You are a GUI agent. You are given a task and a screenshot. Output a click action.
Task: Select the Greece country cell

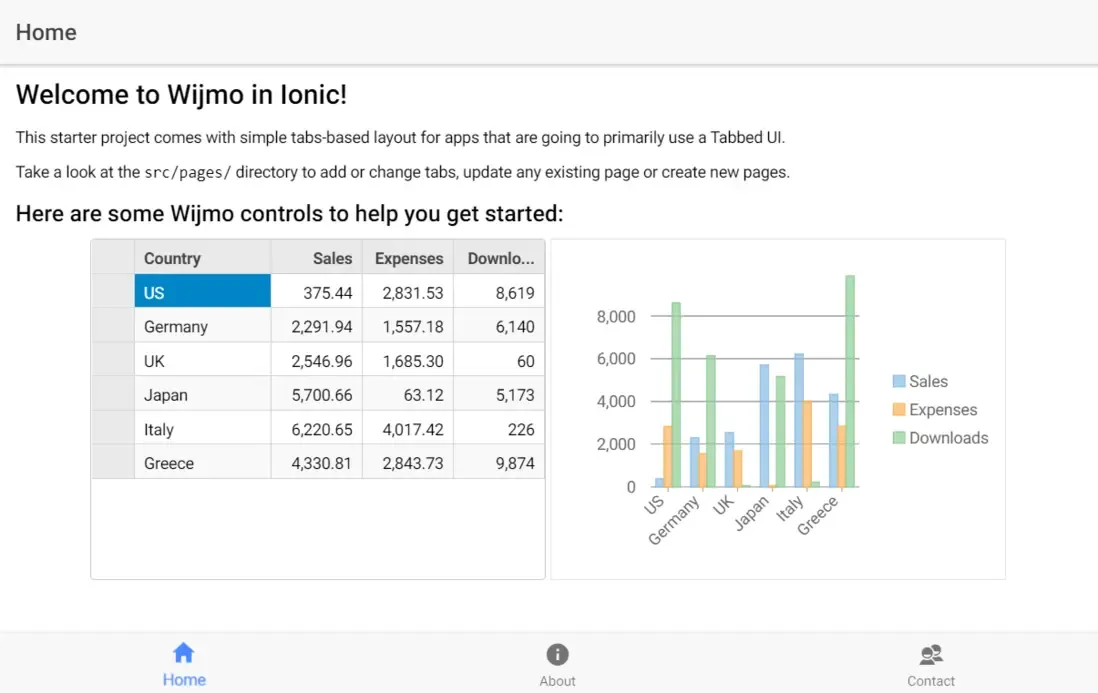tap(202, 462)
